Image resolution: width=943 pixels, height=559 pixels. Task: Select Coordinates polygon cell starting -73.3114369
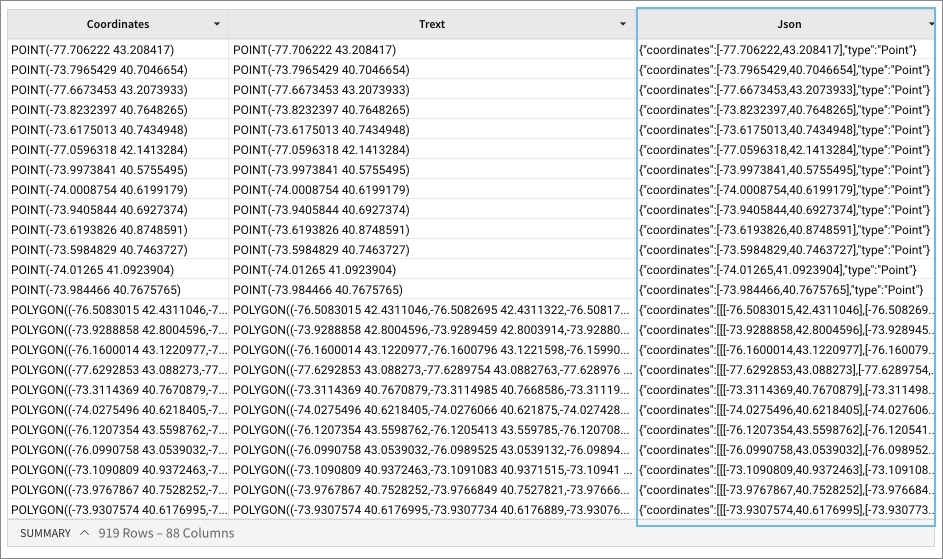[x=117, y=389]
